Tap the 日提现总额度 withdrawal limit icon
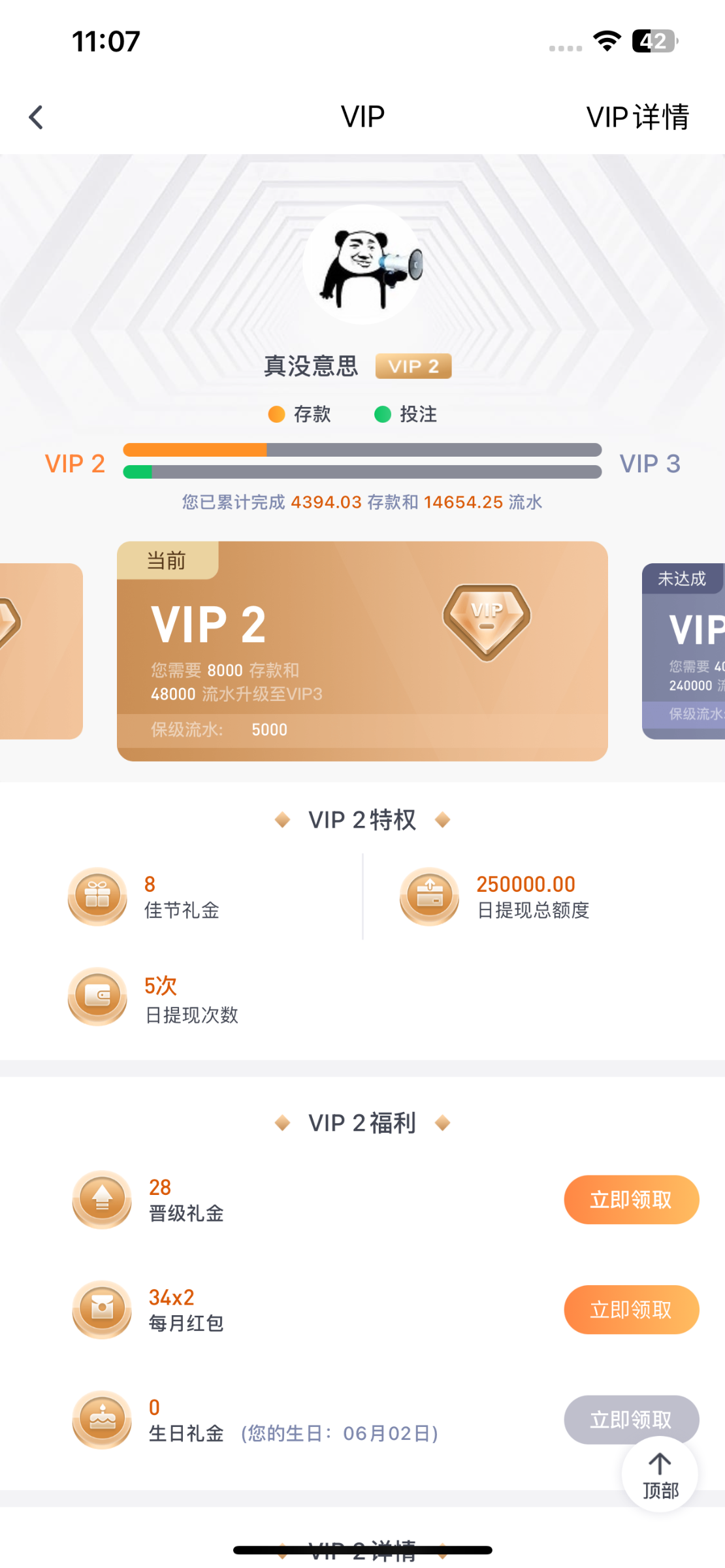The image size is (725, 1568). point(429,896)
